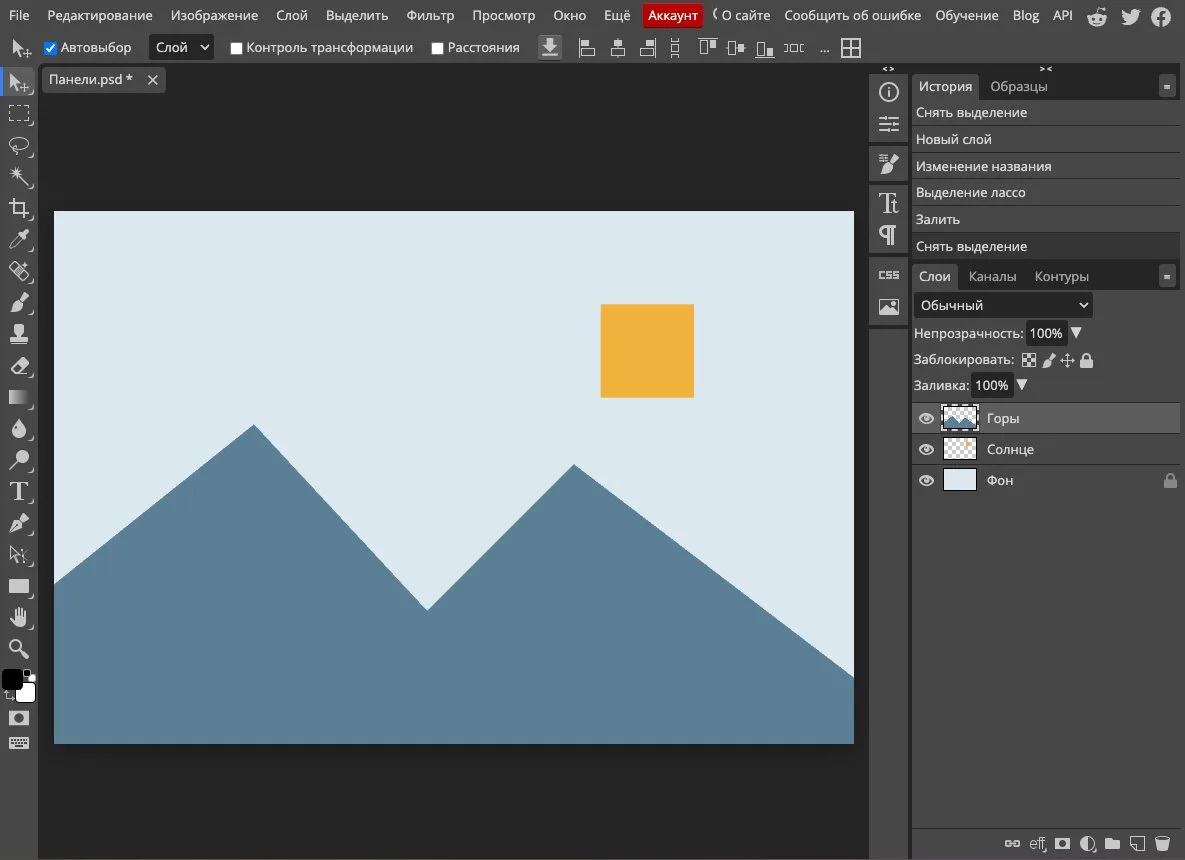
Task: Switch to the Образцы tab
Action: (x=1019, y=87)
